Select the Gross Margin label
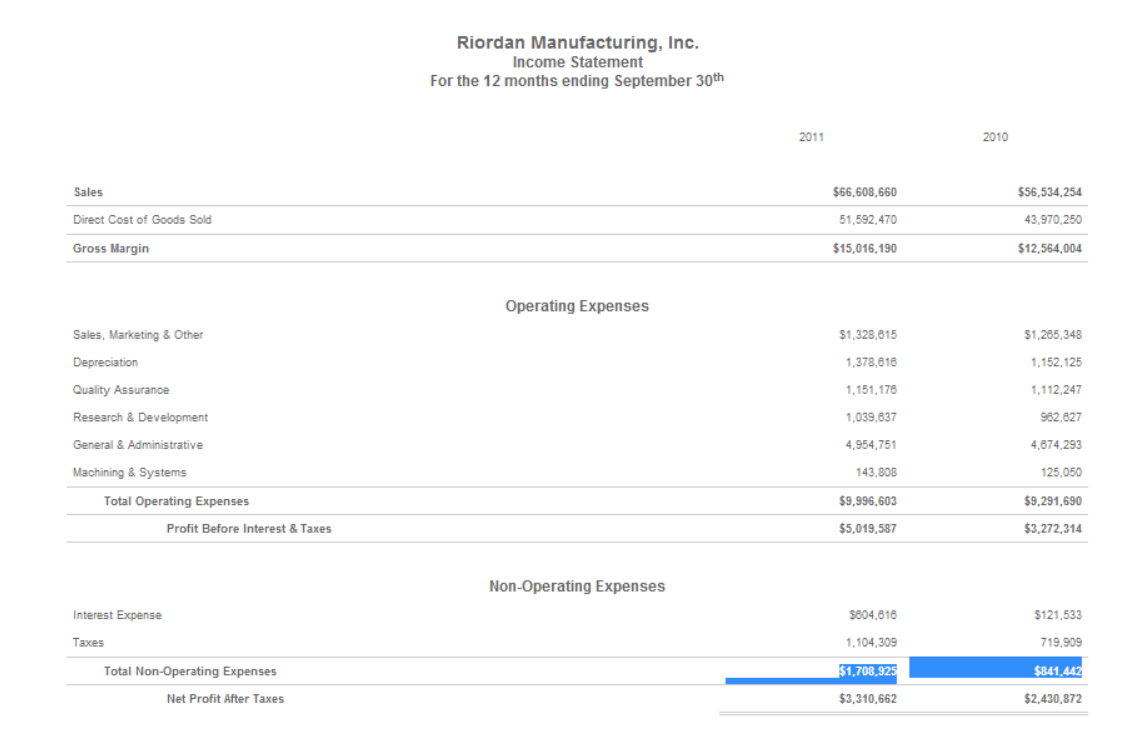1144x734 pixels. pyautogui.click(x=111, y=249)
